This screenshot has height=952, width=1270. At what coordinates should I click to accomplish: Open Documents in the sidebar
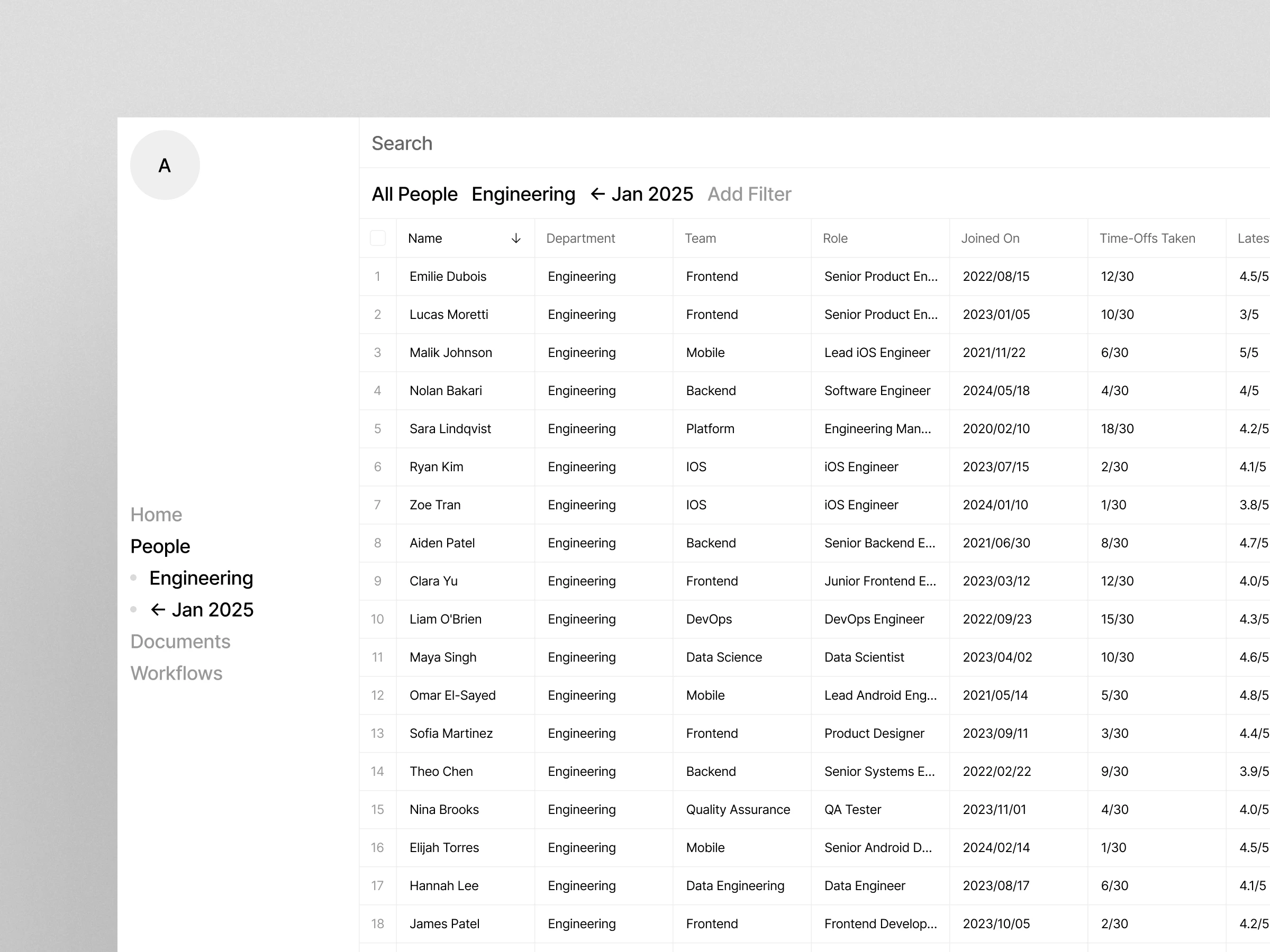[180, 641]
